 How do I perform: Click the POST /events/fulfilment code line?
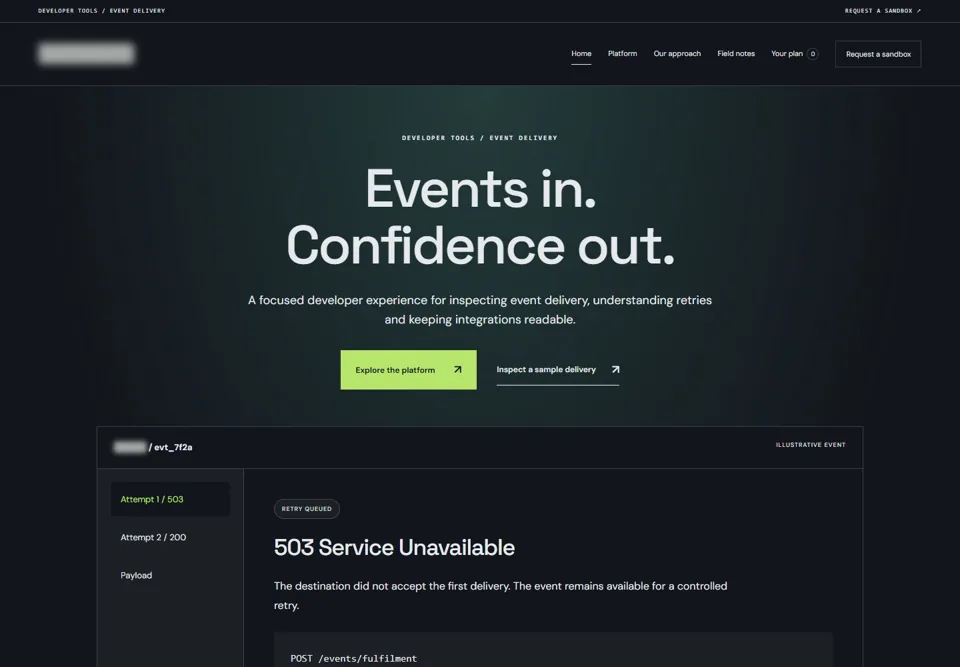(x=353, y=658)
